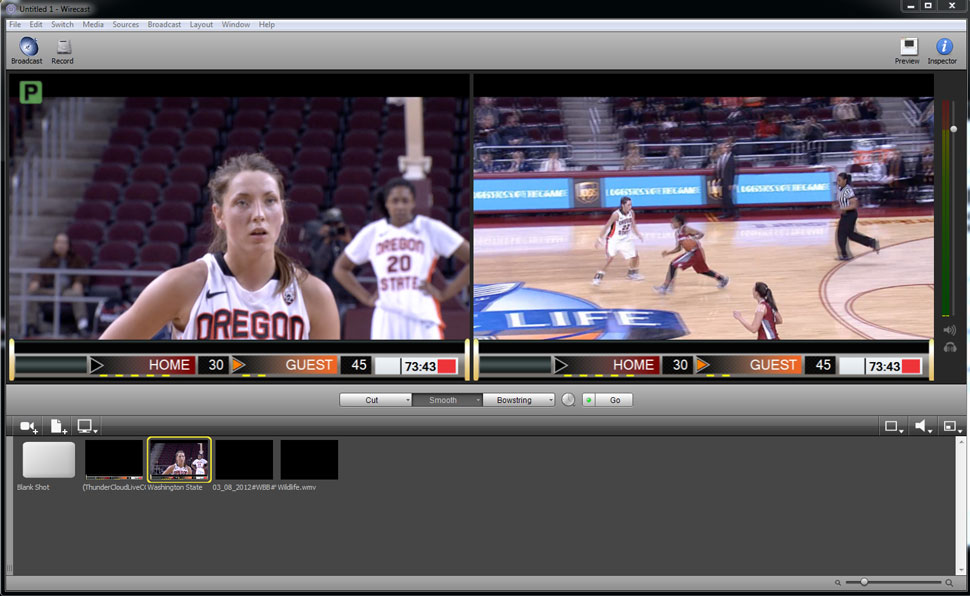
Task: Click the Record toolbar icon
Action: (x=62, y=48)
